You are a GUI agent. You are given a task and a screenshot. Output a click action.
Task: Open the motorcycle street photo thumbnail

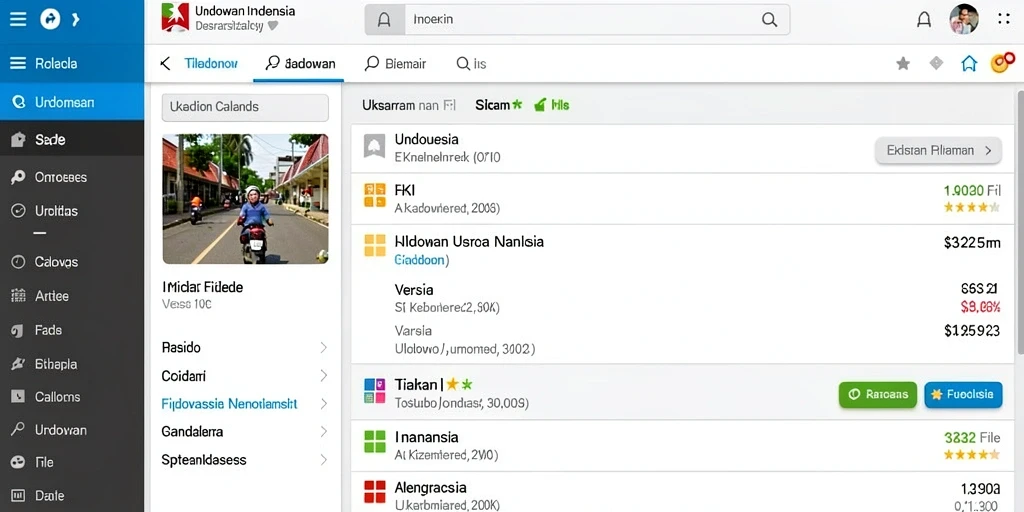(x=245, y=199)
